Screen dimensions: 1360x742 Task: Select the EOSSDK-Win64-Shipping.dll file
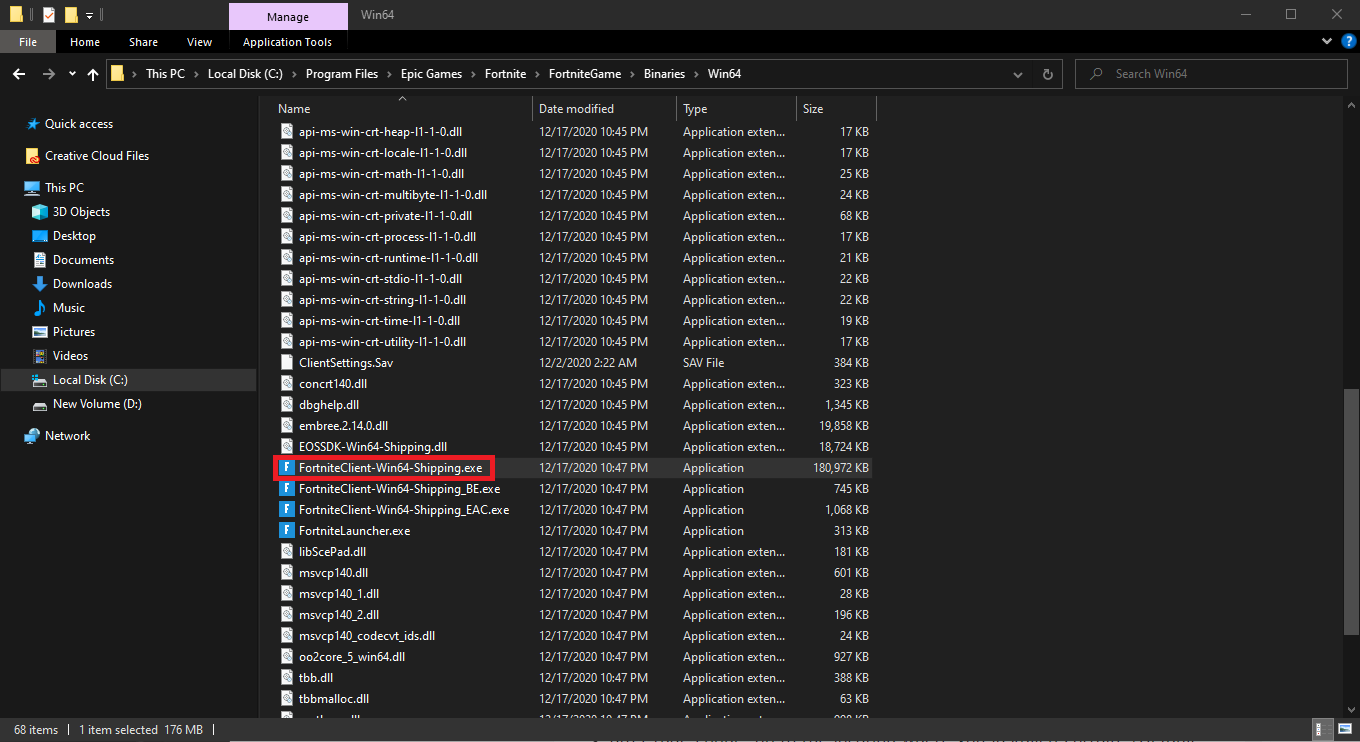point(373,447)
